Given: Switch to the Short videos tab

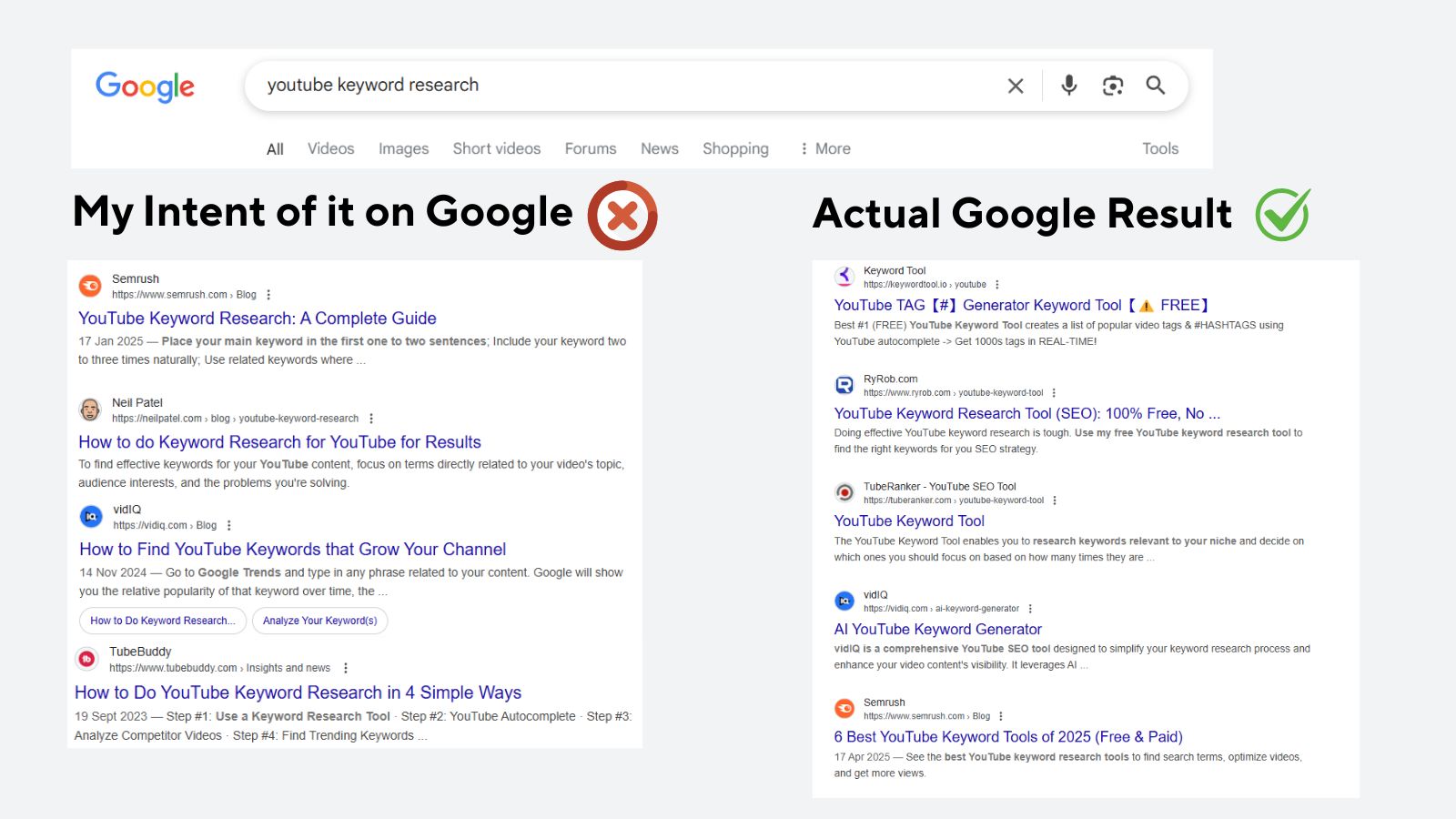Looking at the screenshot, I should pyautogui.click(x=496, y=148).
